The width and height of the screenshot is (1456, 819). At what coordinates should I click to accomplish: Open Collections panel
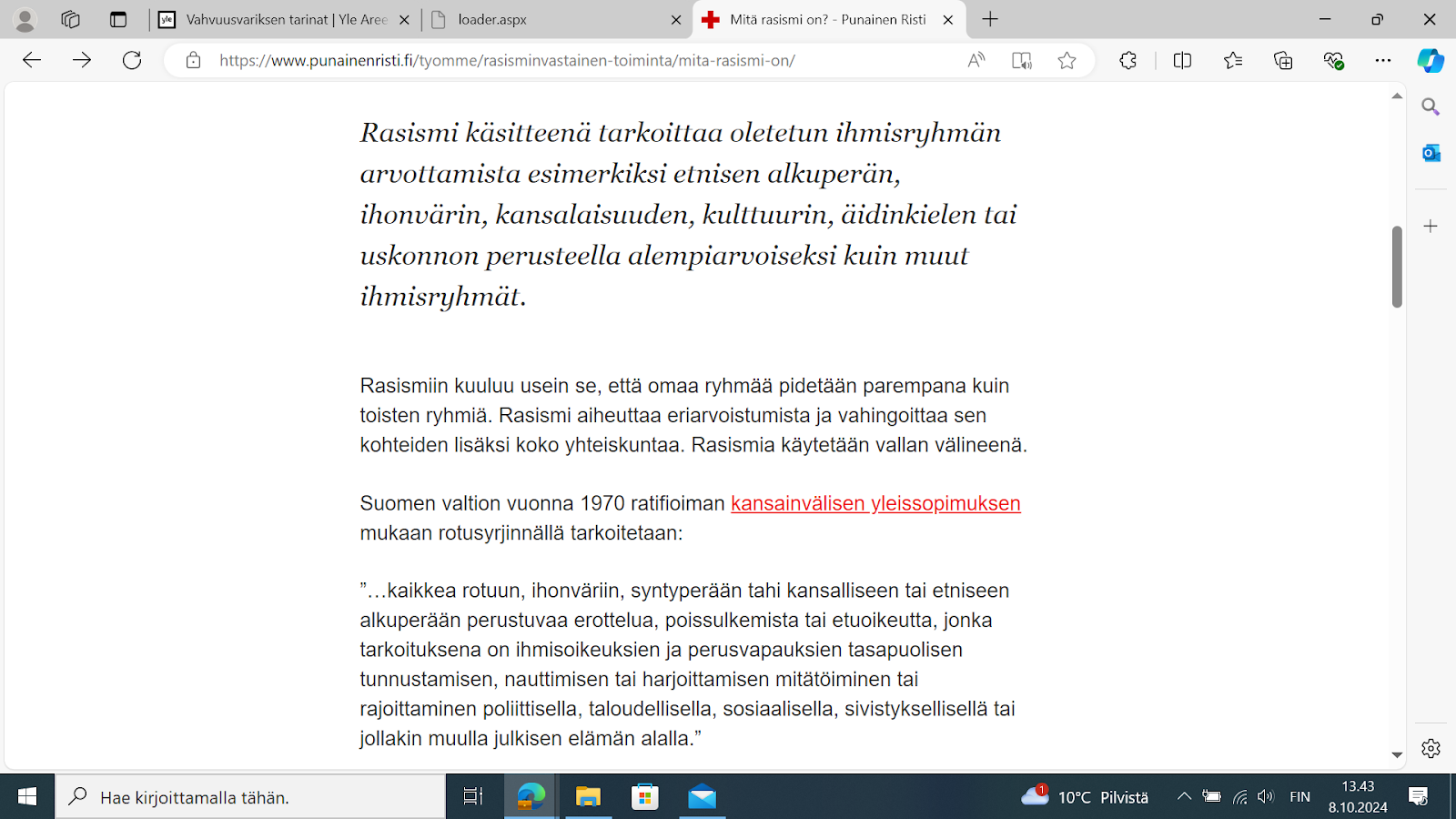(1283, 60)
